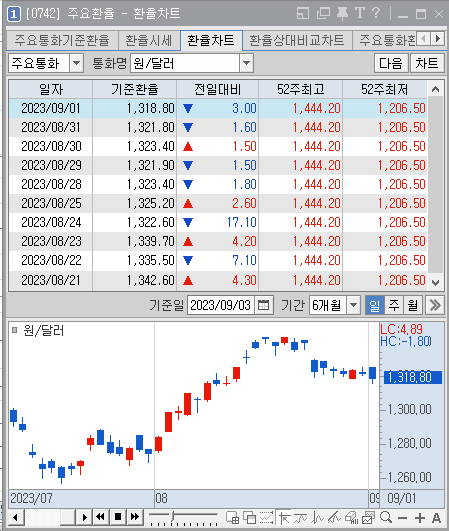Click the table vertical scrollbar thumb
449x531 pixels.
pos(435,185)
